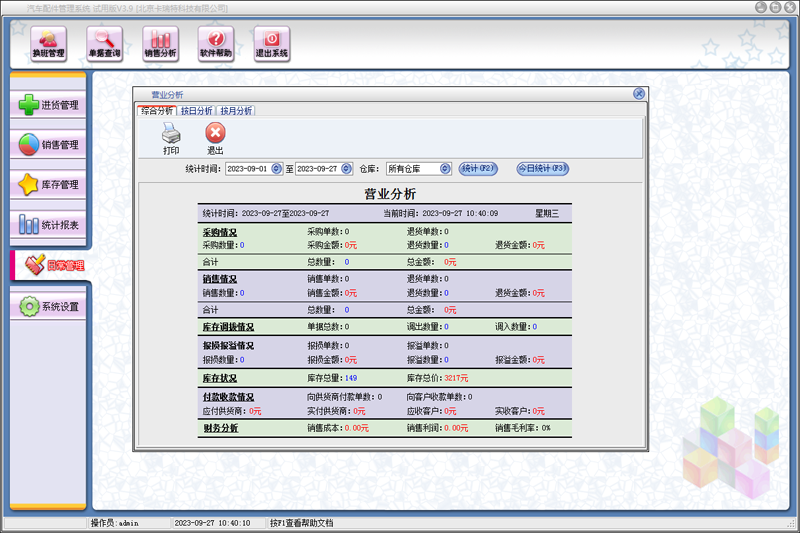800x533 pixels.
Task: Click the 库存状况 heading
Action: coord(220,378)
